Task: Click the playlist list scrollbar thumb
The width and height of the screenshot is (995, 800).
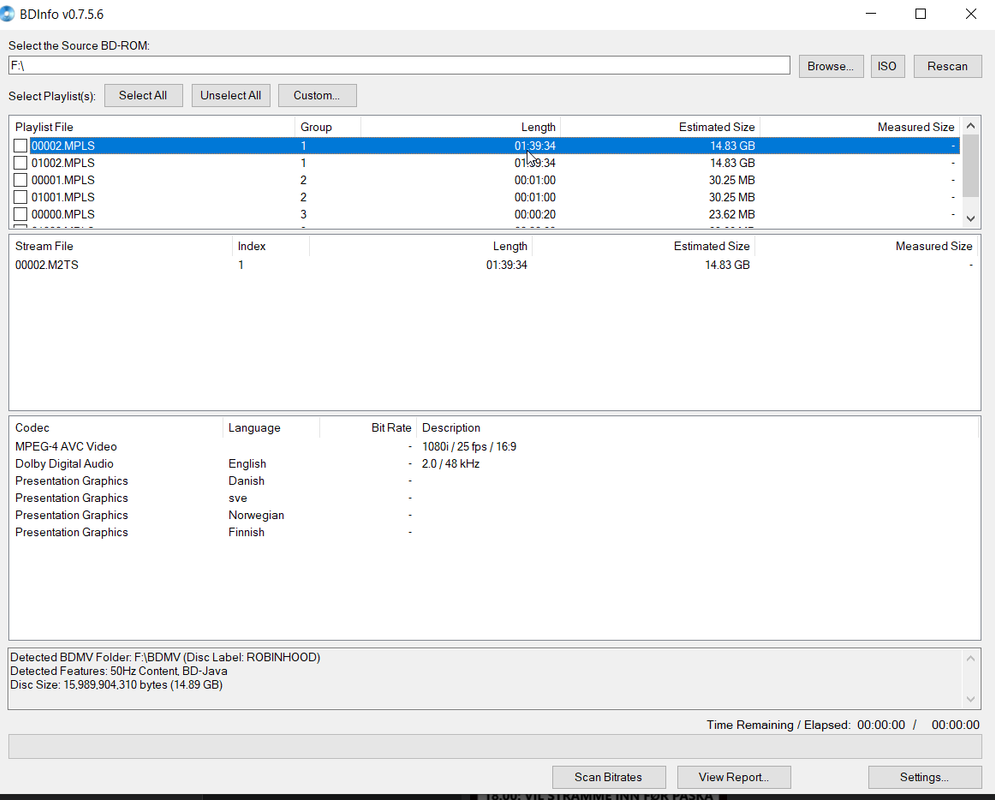Action: point(970,166)
